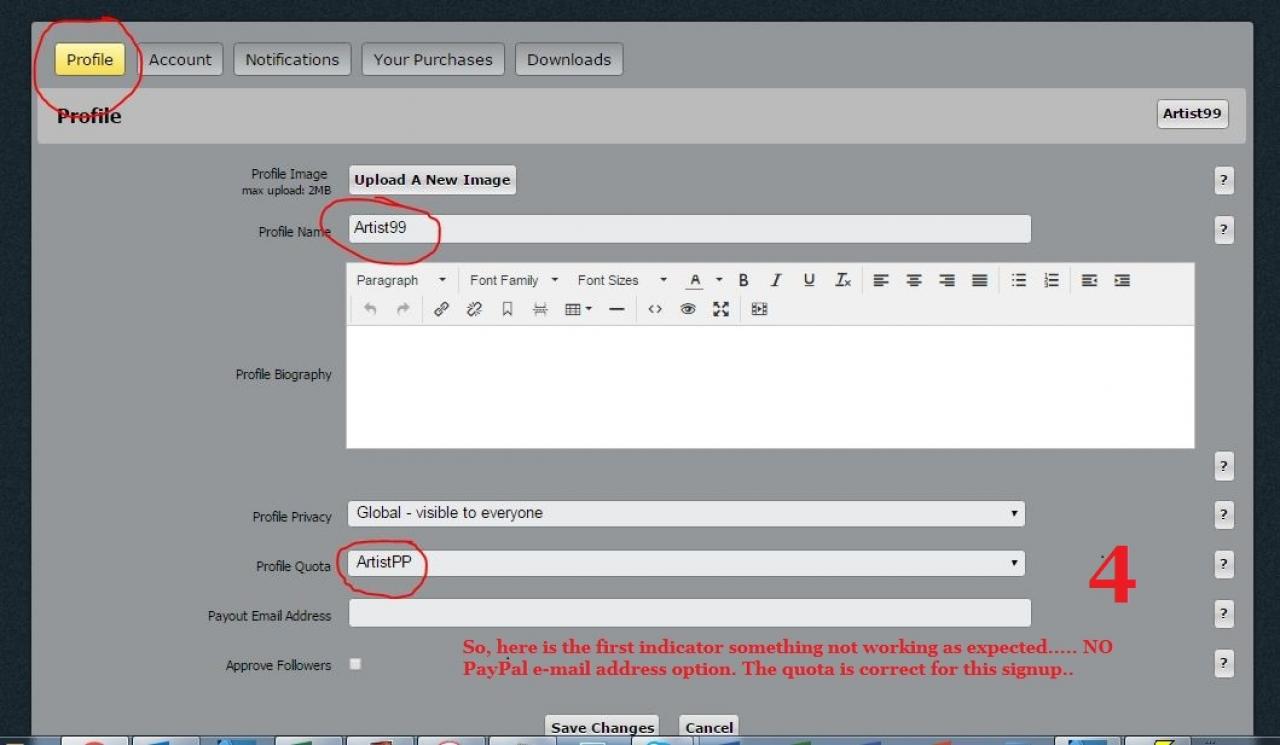Show help for the Profile Privacy row
The width and height of the screenshot is (1280, 745).
[1223, 515]
